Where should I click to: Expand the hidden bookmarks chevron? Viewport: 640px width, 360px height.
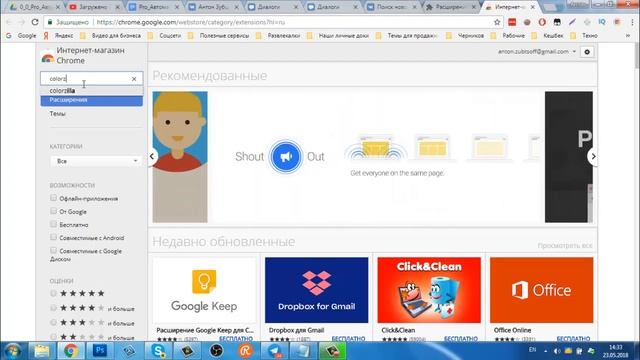point(628,36)
